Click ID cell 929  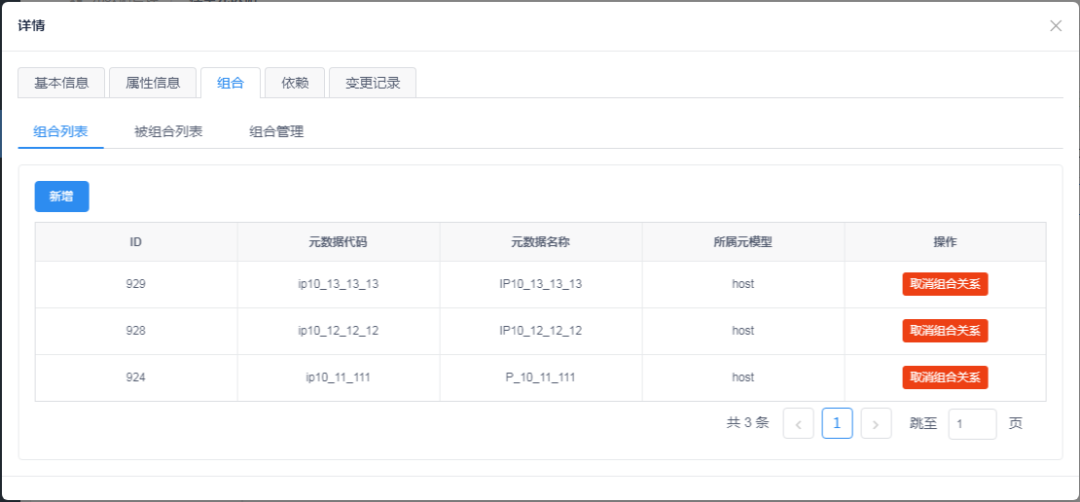coord(136,284)
